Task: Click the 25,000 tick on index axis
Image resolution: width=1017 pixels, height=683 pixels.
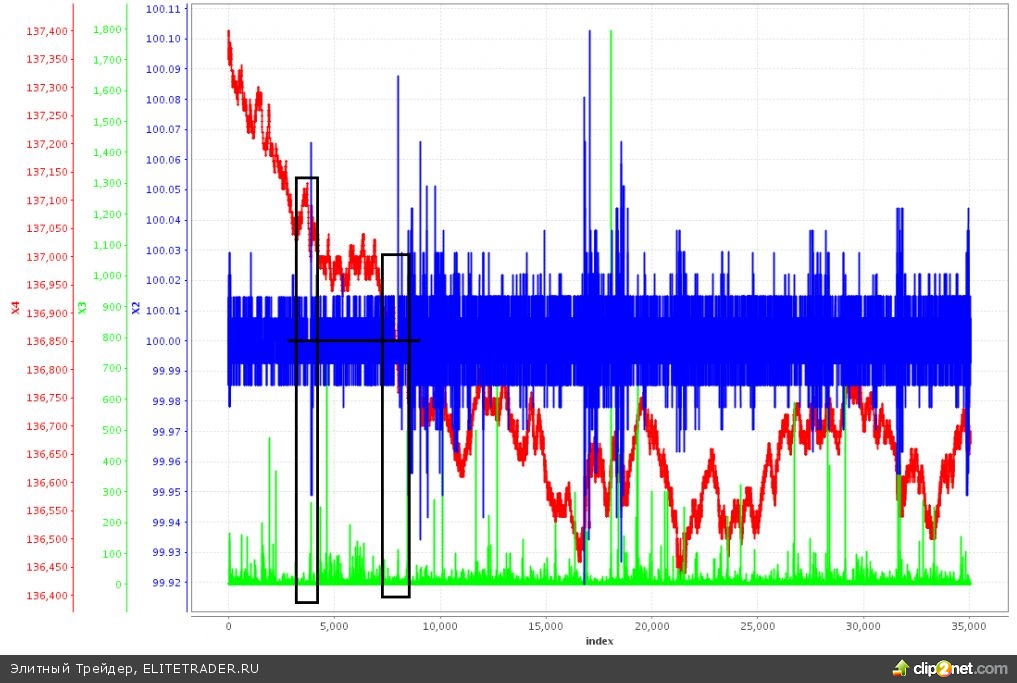Action: pyautogui.click(x=757, y=626)
